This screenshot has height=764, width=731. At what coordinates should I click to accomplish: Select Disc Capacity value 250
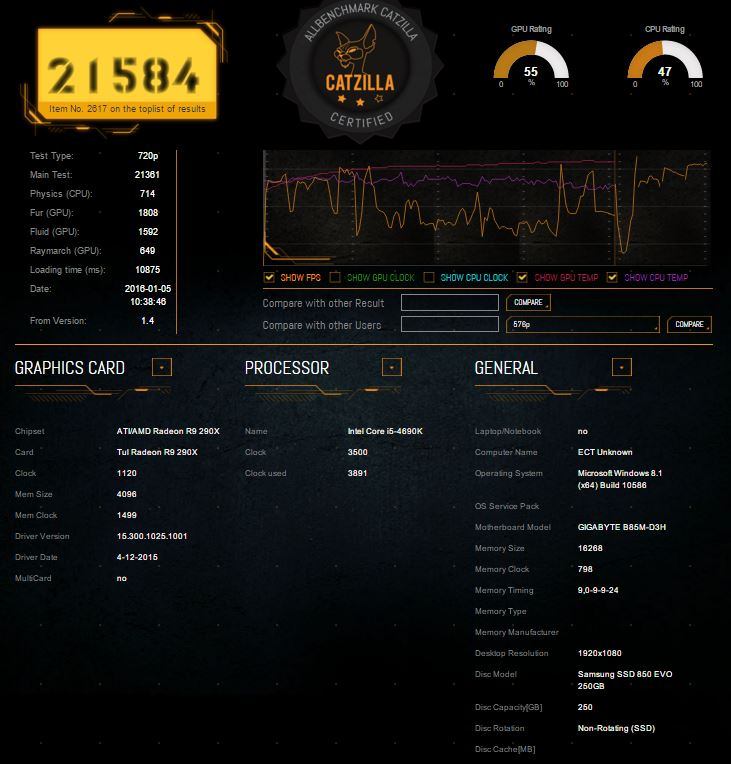585,707
